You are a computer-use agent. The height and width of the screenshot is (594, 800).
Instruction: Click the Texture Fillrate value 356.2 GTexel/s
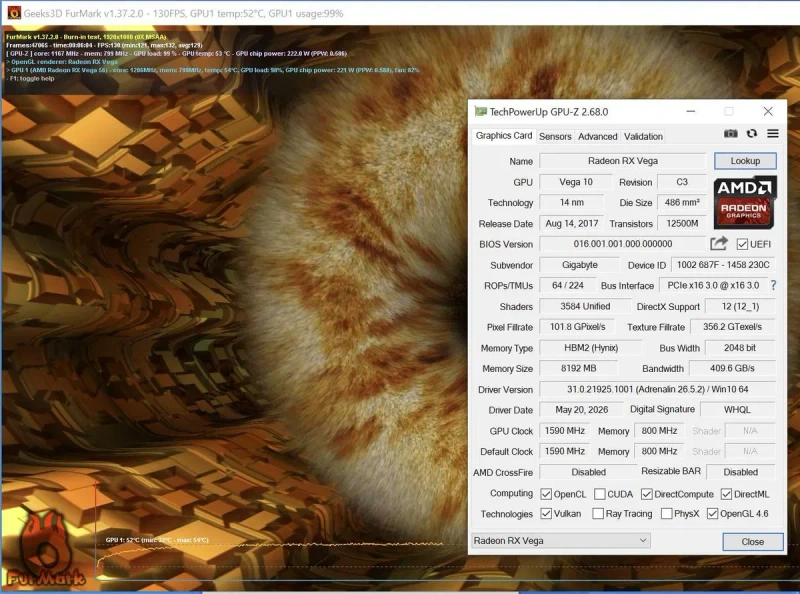pos(733,327)
